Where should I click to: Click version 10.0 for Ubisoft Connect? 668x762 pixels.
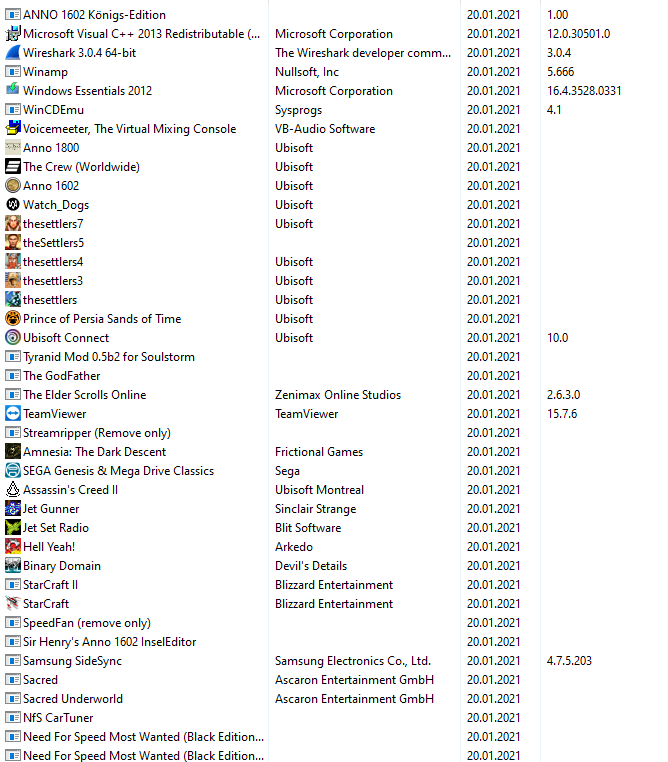tap(557, 337)
